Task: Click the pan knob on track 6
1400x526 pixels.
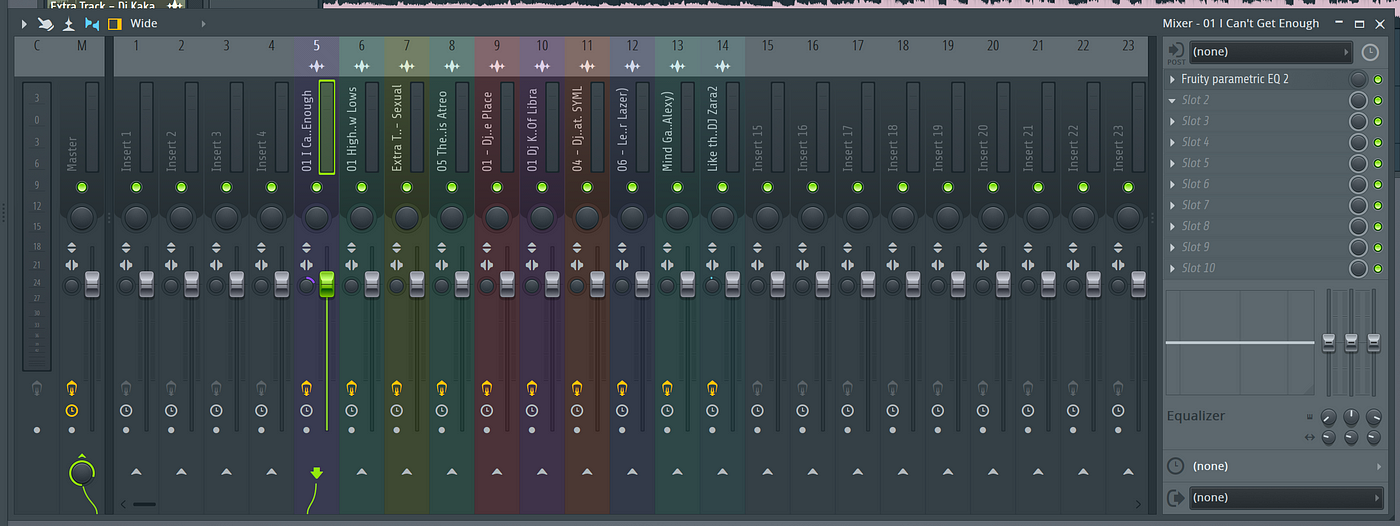Action: pyautogui.click(x=362, y=218)
